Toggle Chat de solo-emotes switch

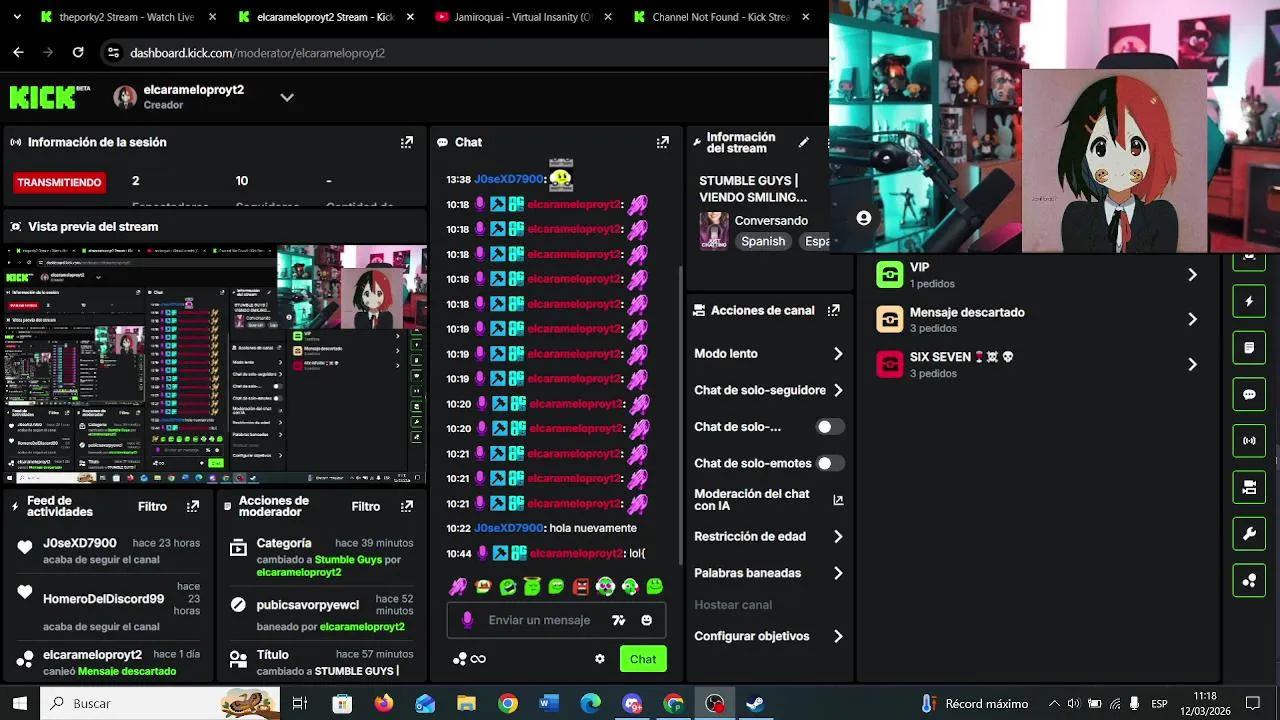(x=830, y=463)
